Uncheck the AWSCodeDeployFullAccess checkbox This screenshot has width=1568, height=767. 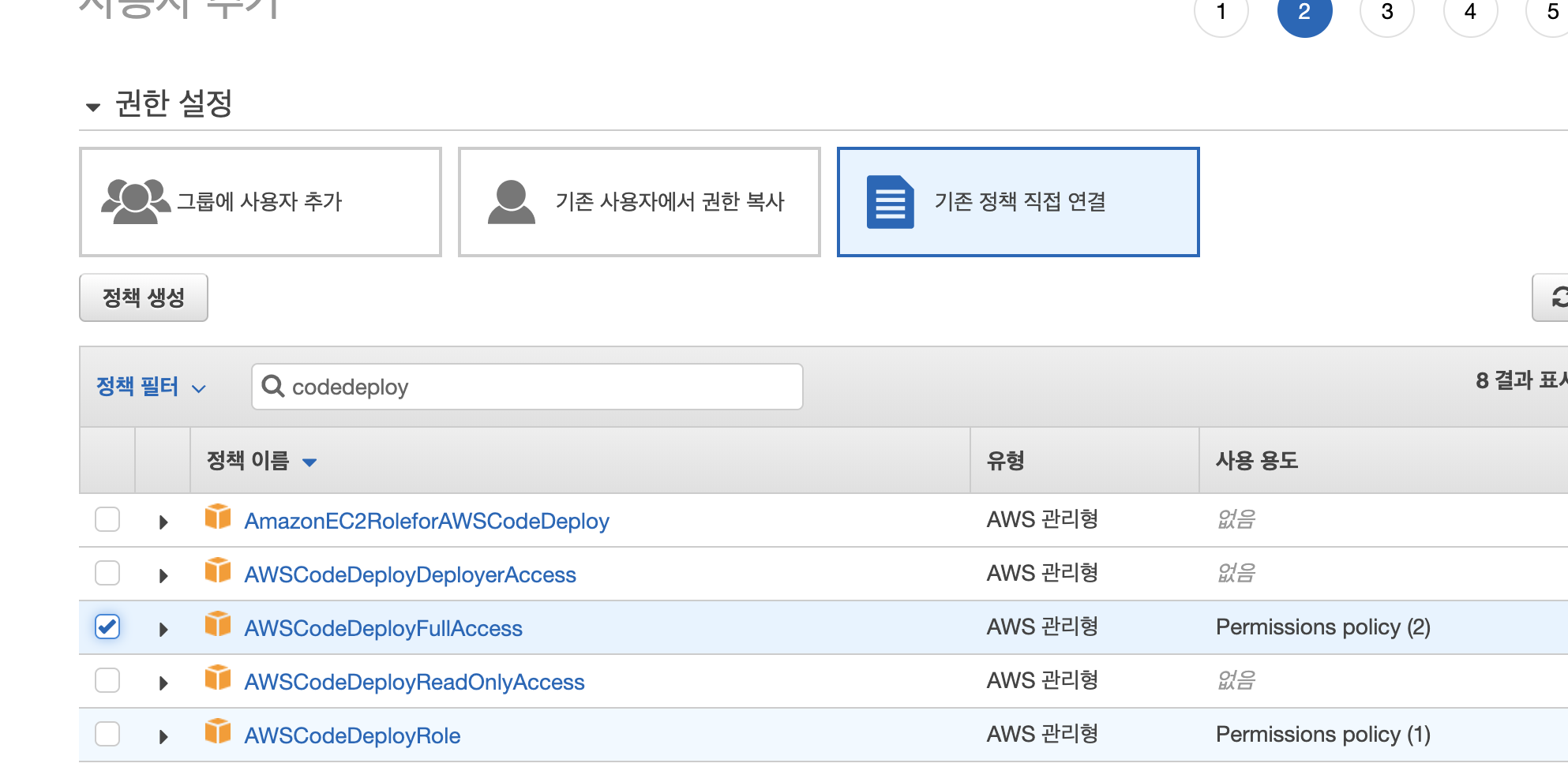[107, 627]
